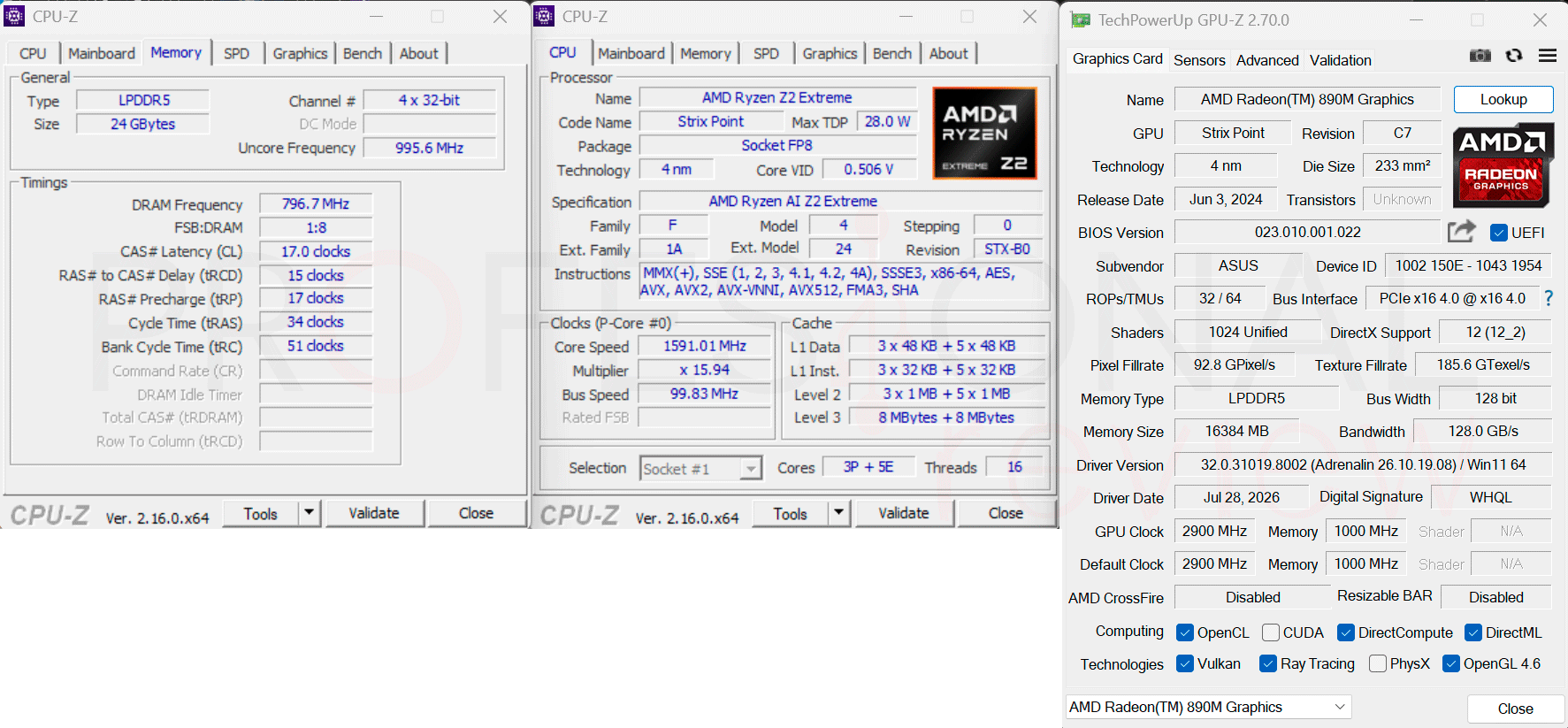Open Mainboard tab in middle CPU-Z window
Screen dimensions: 1568x728
click(631, 53)
